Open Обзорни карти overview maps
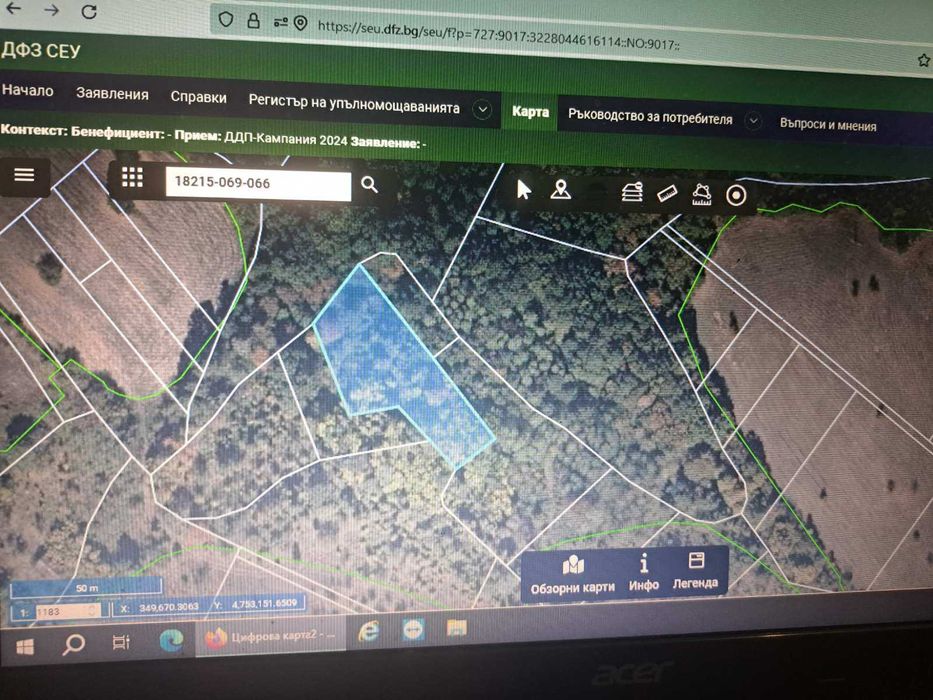933x700 pixels. 572,575
